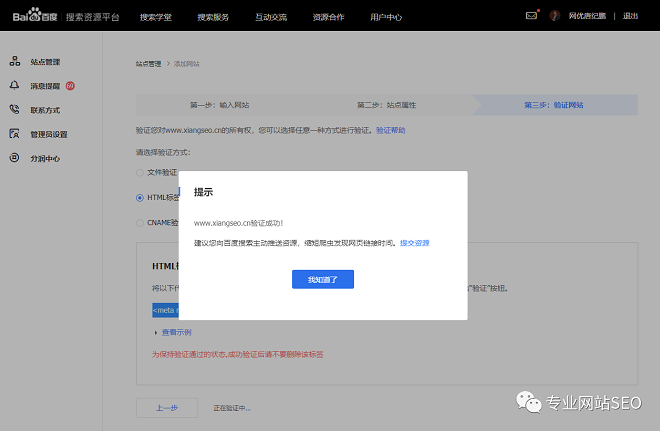Click the 分润中心 sidebar icon

click(14, 158)
